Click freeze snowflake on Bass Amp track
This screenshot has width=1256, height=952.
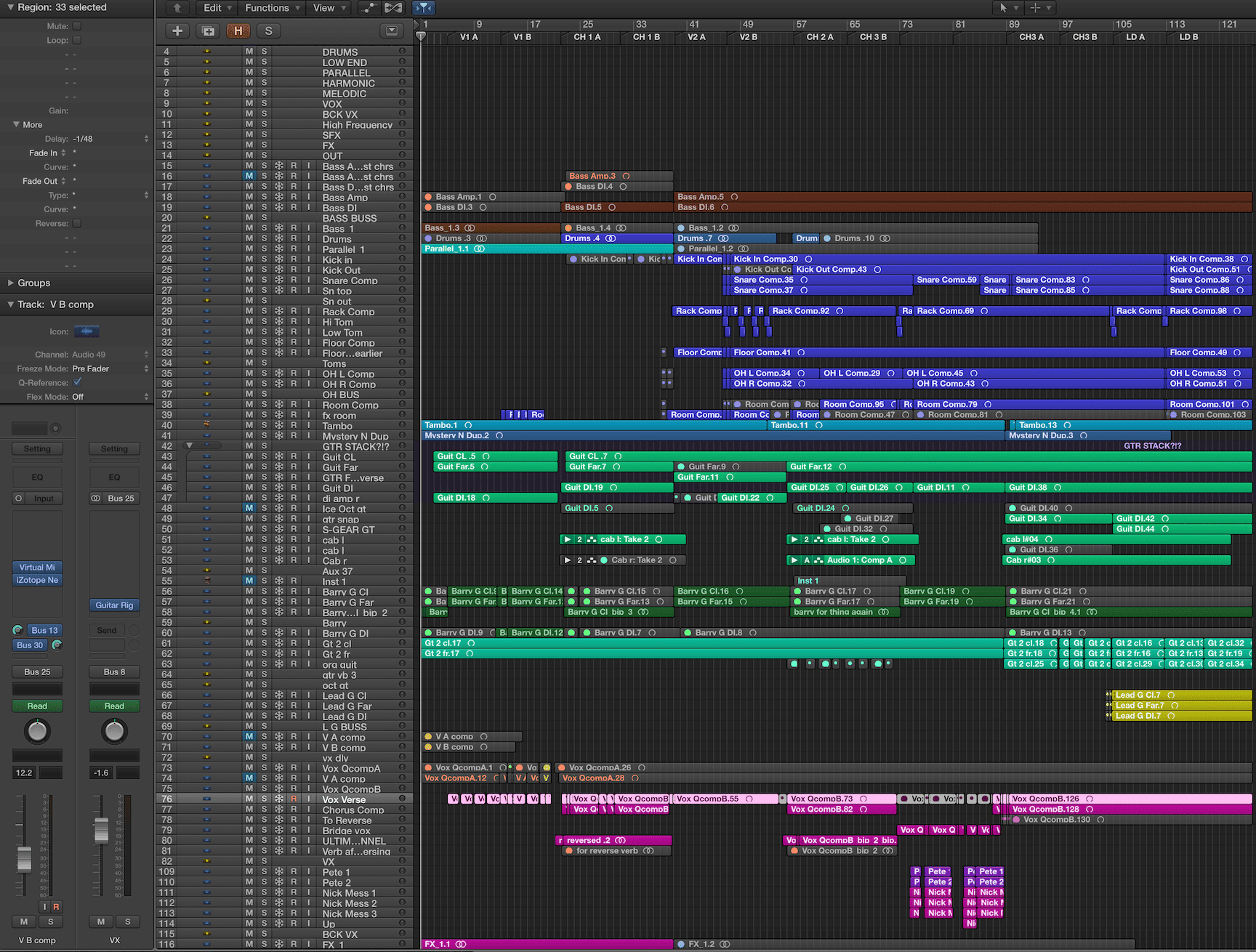279,197
